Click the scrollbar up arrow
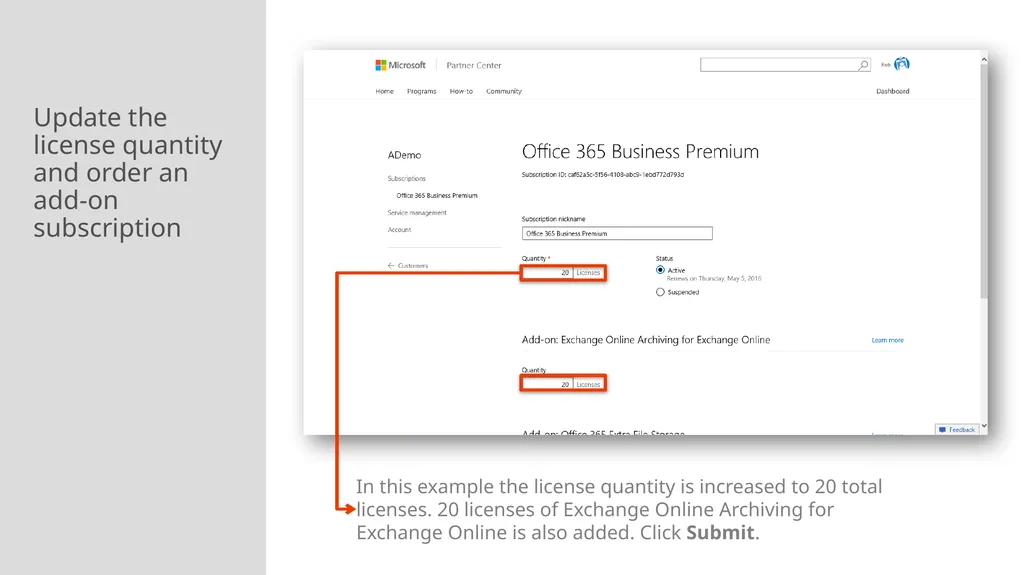The width and height of the screenshot is (1024, 575). pos(984,59)
